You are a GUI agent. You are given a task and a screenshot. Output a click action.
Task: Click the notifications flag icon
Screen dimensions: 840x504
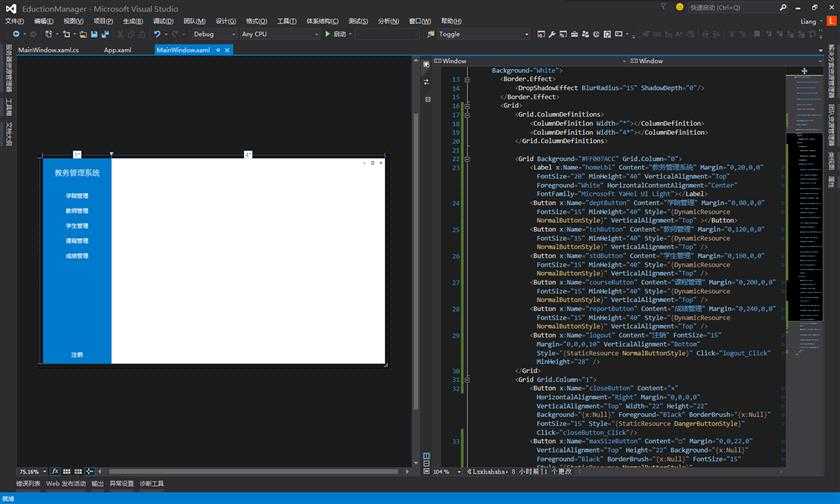coord(663,7)
